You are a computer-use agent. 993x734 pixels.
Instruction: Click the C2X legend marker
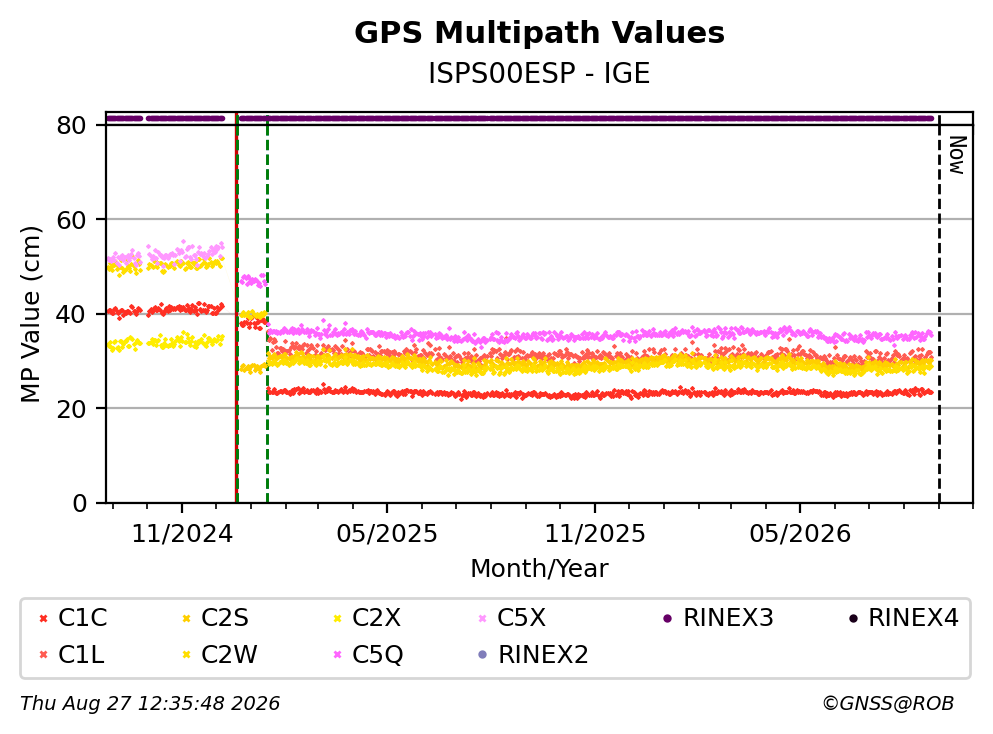[338, 618]
